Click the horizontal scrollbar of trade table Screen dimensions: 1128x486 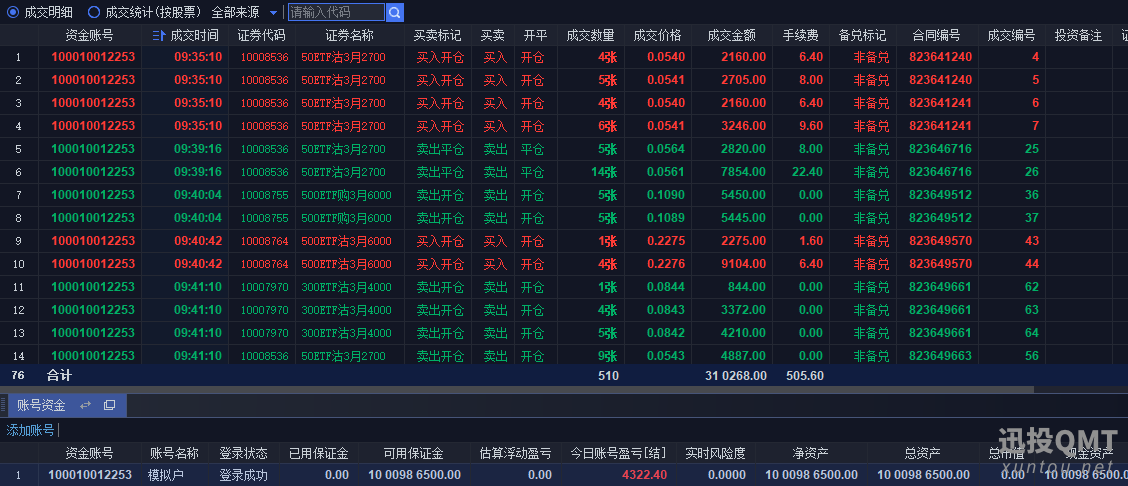pyautogui.click(x=517, y=390)
